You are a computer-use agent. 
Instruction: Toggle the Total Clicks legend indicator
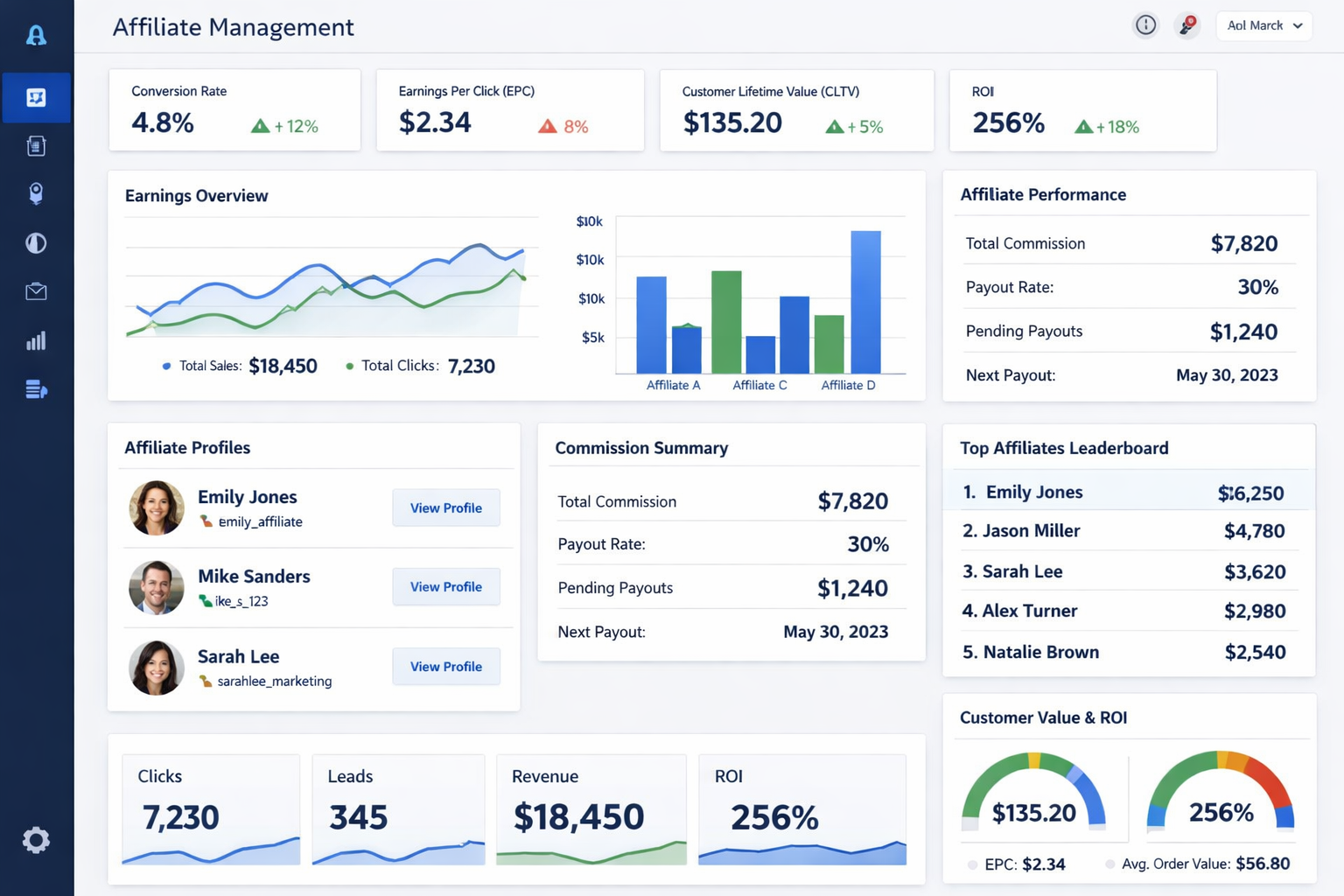pos(349,366)
